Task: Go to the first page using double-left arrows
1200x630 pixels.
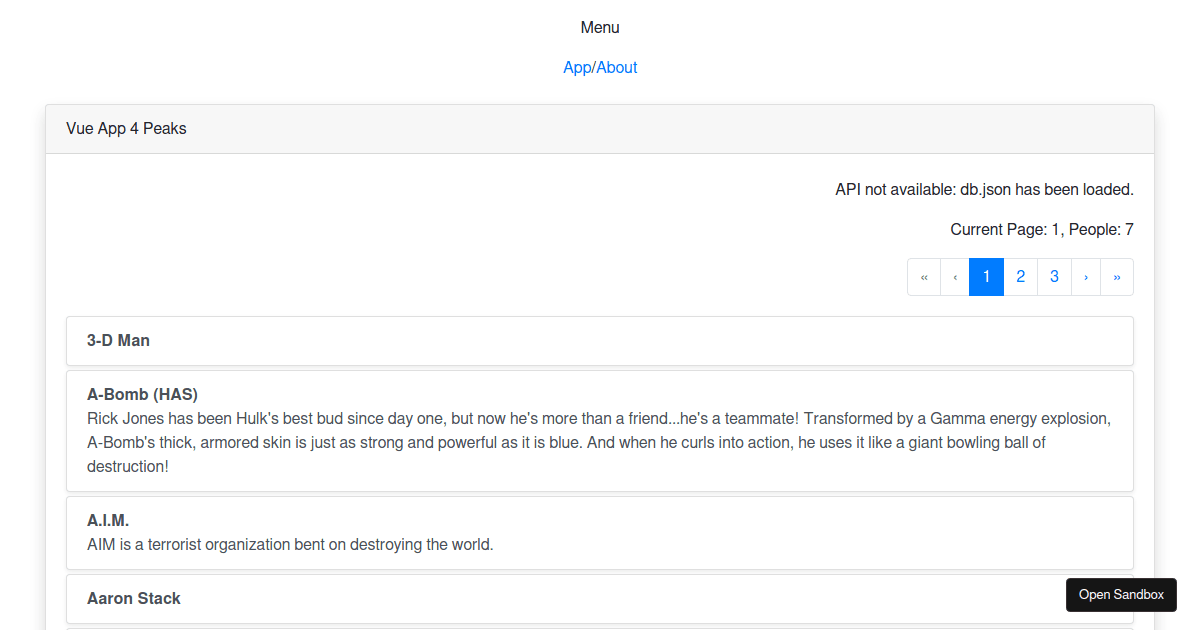Action: tap(924, 277)
